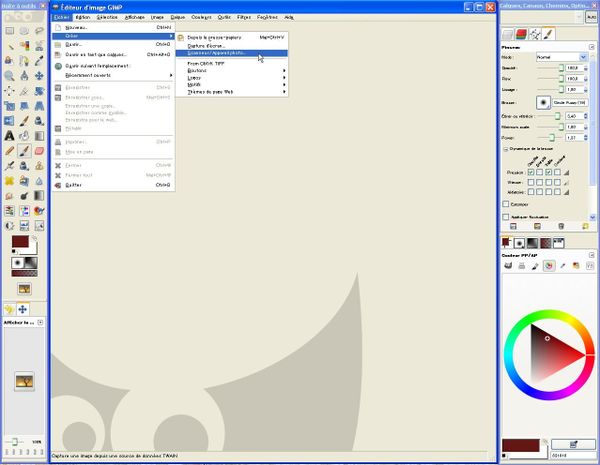600x465 pixels.
Task: Select the Text tool (letter A)
Action: 9,135
